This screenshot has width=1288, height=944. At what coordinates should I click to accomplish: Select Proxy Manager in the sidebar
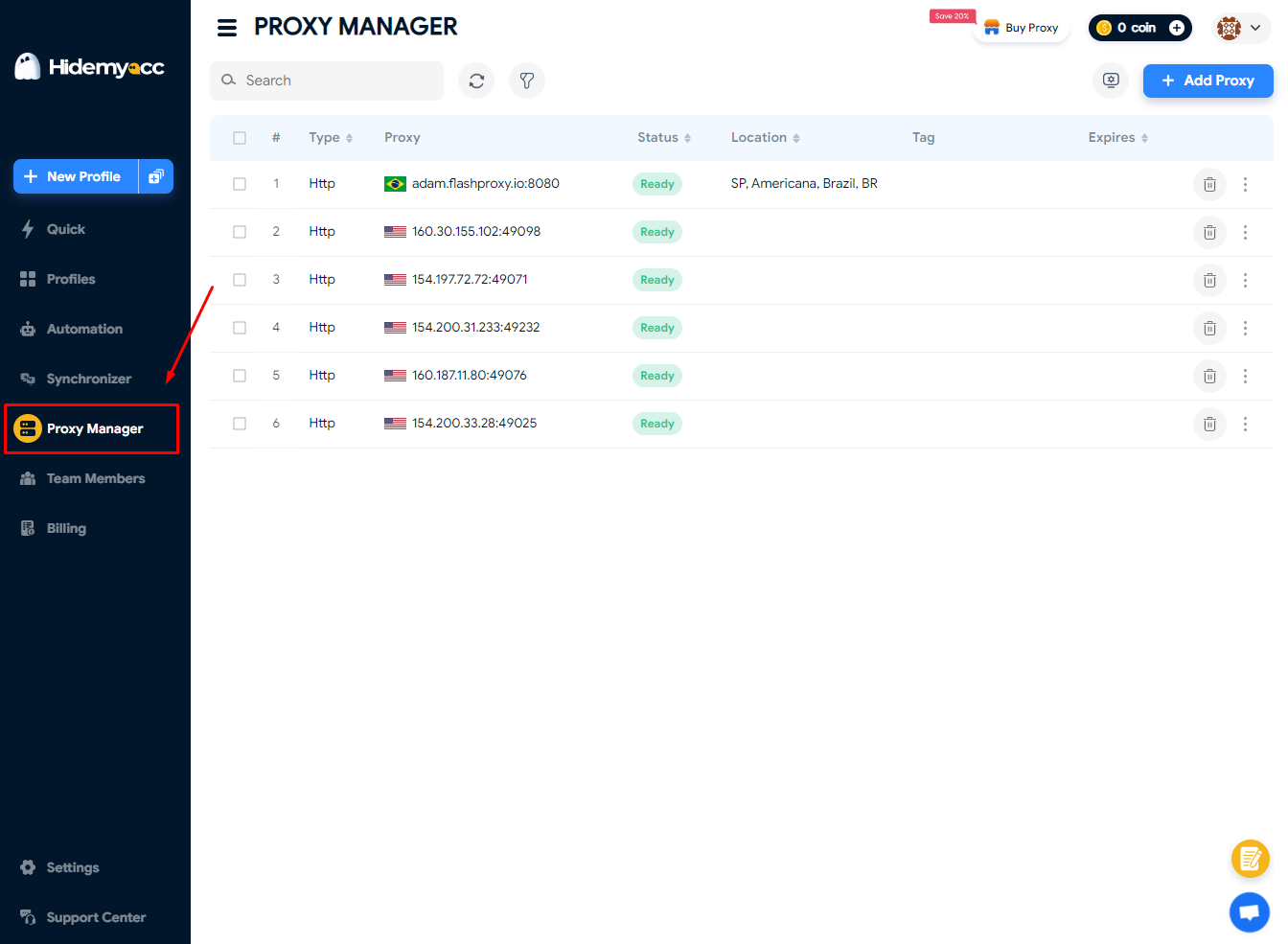click(x=91, y=428)
